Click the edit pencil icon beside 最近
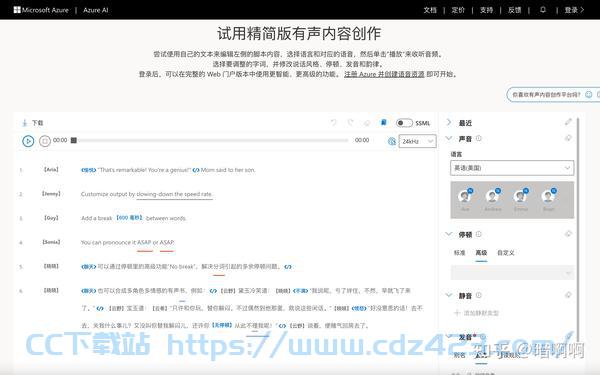 [x=568, y=122]
